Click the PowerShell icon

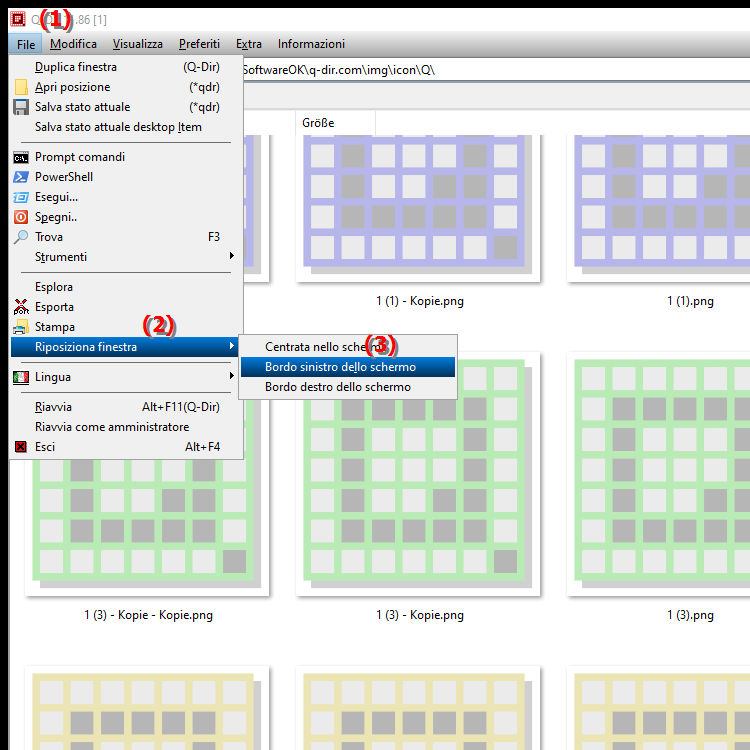[x=21, y=177]
